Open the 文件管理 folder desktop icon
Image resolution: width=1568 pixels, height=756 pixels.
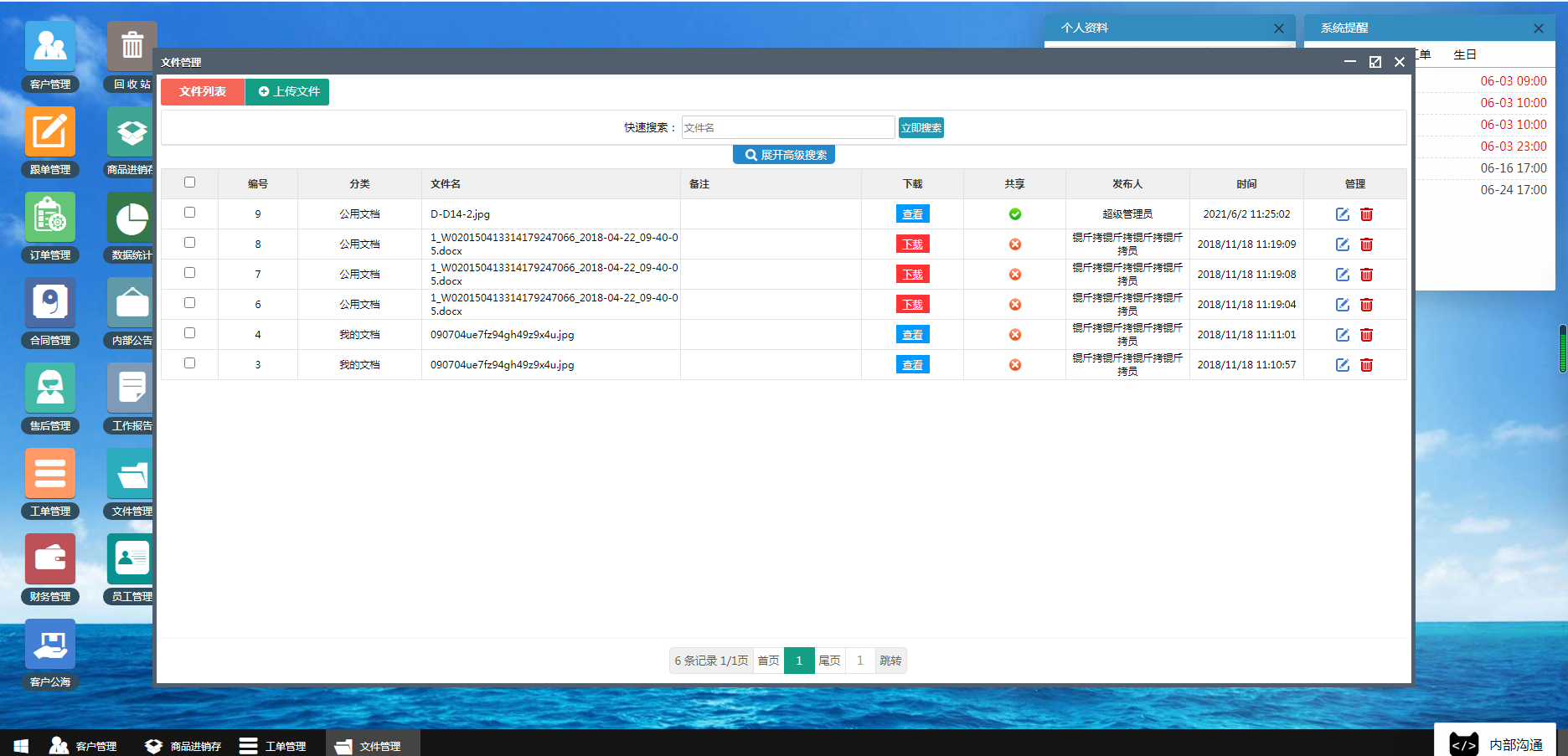(132, 473)
